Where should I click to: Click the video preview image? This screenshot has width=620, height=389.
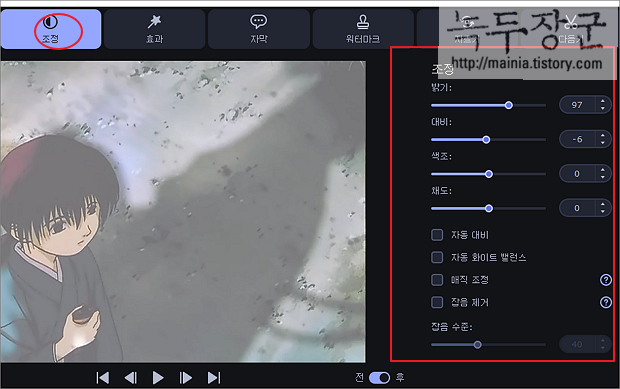(183, 211)
